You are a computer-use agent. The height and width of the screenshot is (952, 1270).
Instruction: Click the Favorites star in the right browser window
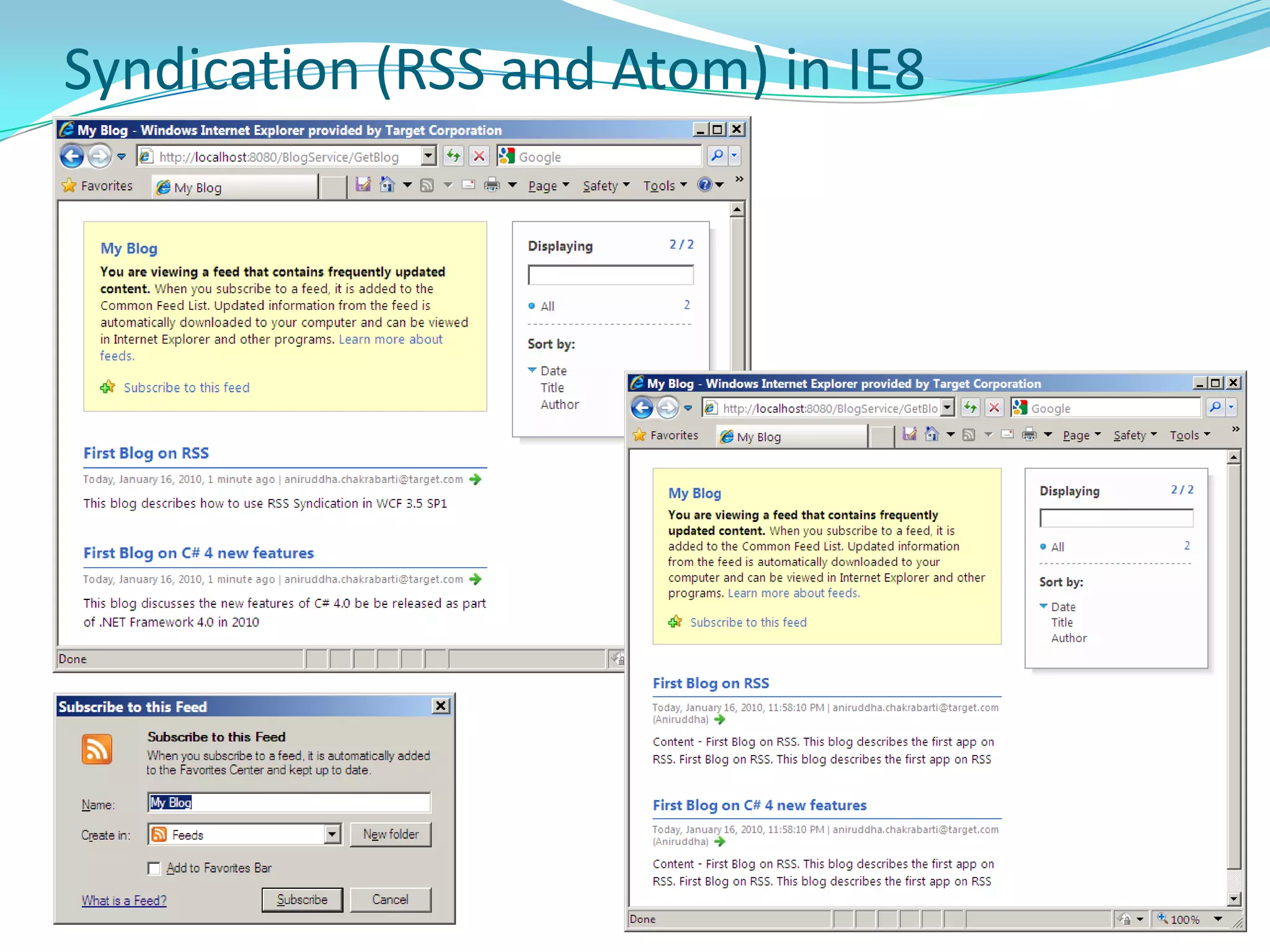(x=640, y=435)
